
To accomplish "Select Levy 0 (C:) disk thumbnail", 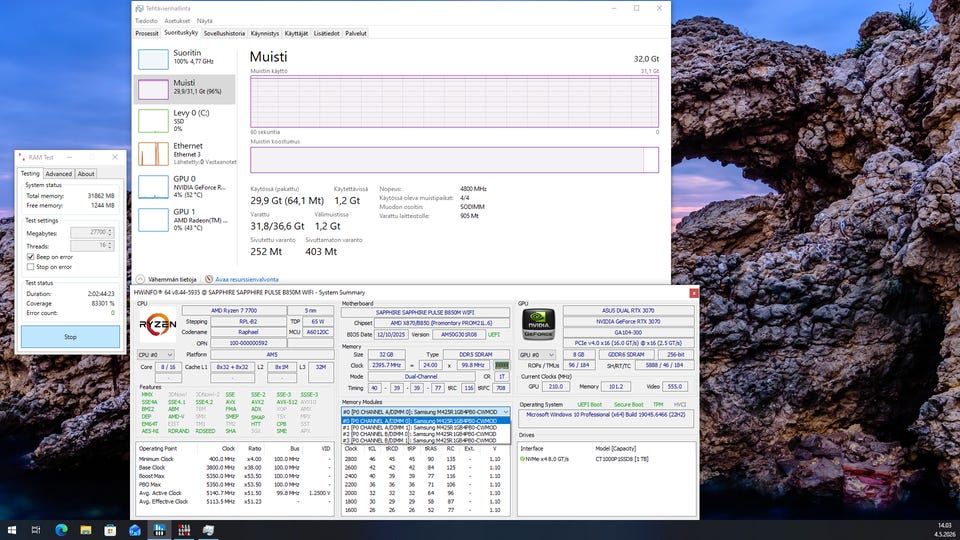I will (153, 121).
